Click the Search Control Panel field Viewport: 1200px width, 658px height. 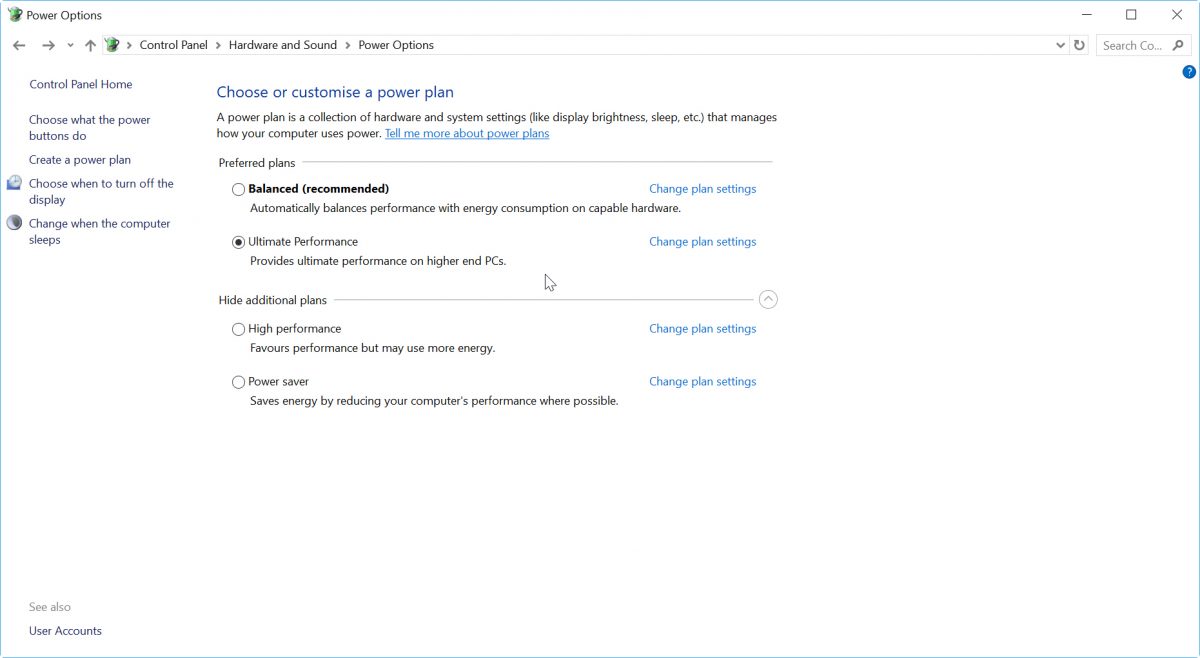pos(1132,45)
